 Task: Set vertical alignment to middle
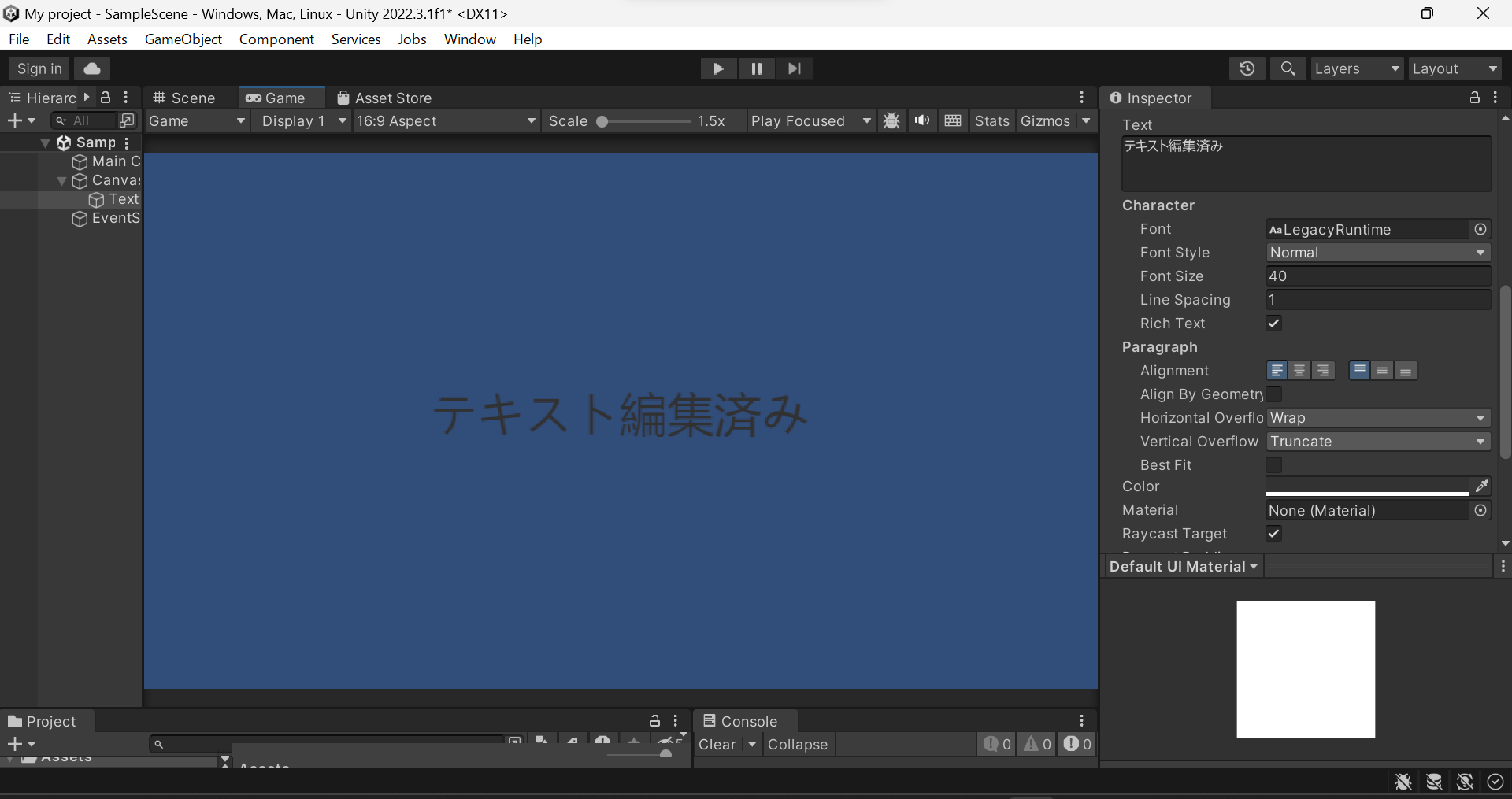coord(1382,371)
